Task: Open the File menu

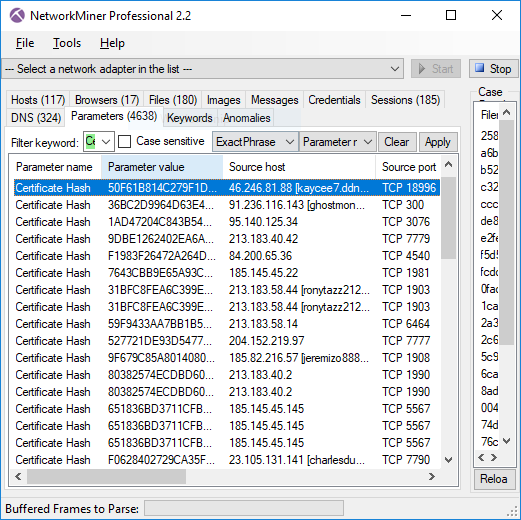Action: [x=25, y=43]
